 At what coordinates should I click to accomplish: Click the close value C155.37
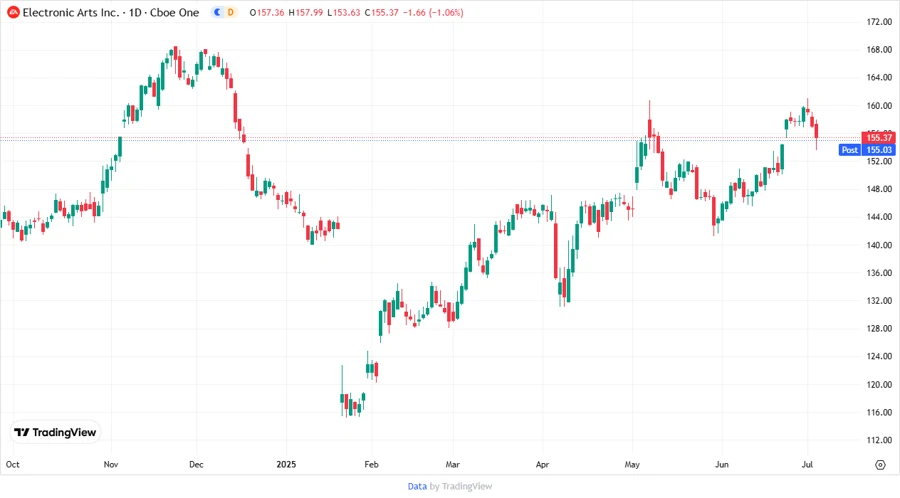tap(381, 12)
